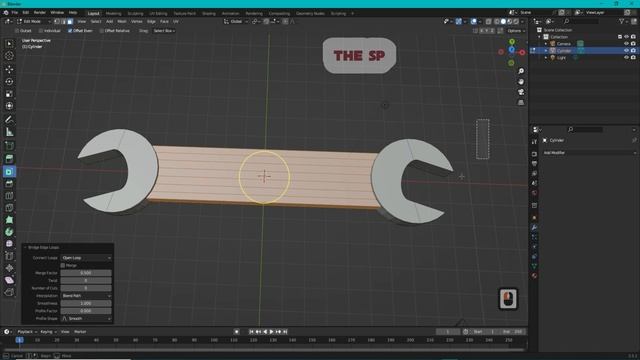Image resolution: width=640 pixels, height=360 pixels.
Task: Click the play animation button
Action: coord(271,332)
